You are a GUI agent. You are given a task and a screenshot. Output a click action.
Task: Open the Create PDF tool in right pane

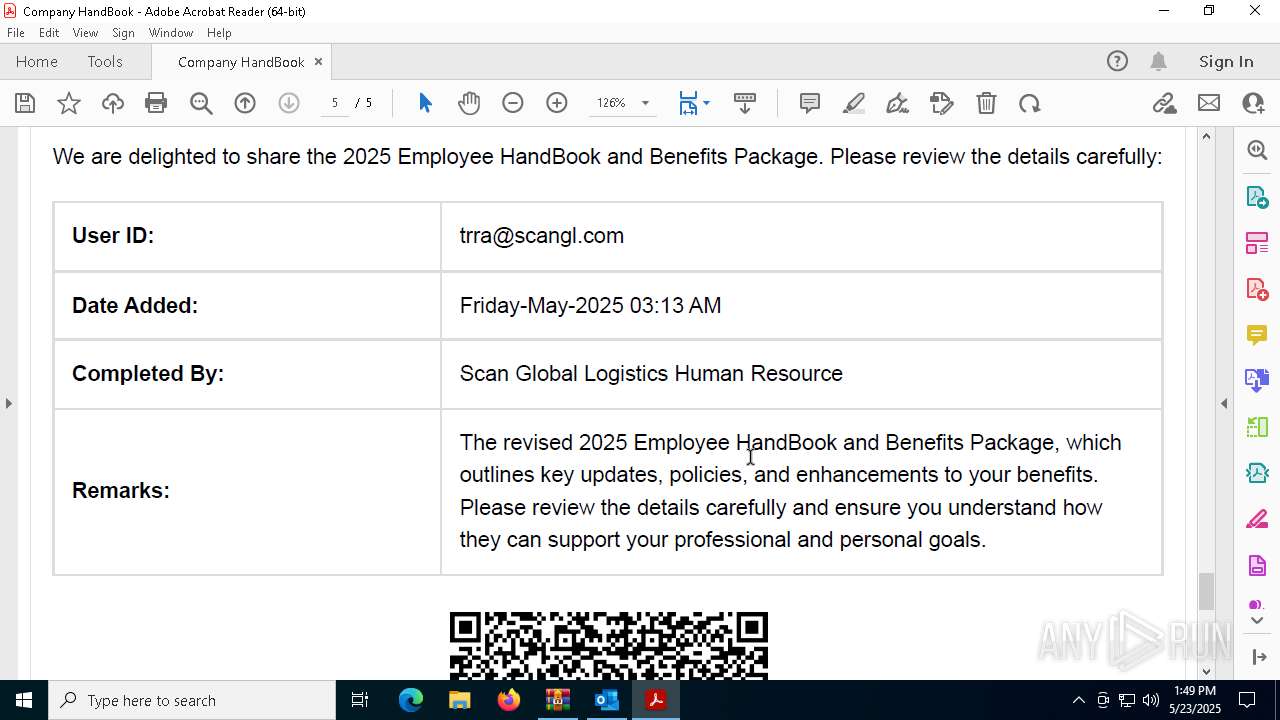[x=1257, y=289]
